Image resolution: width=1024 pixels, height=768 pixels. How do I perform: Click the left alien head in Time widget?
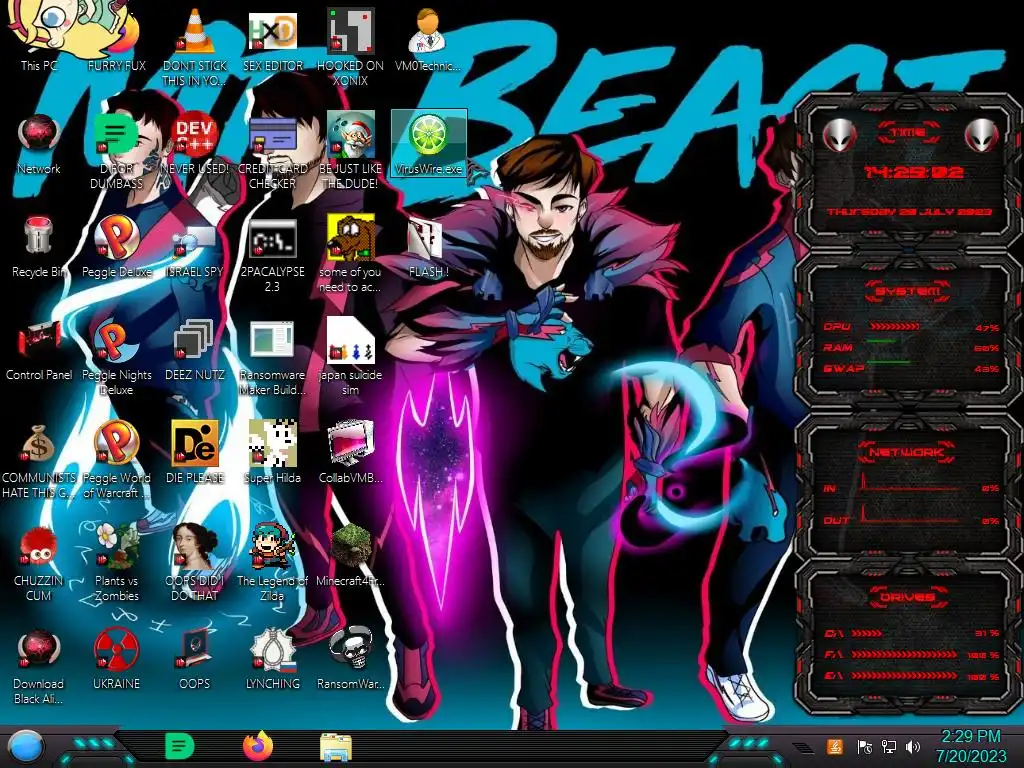(x=839, y=135)
